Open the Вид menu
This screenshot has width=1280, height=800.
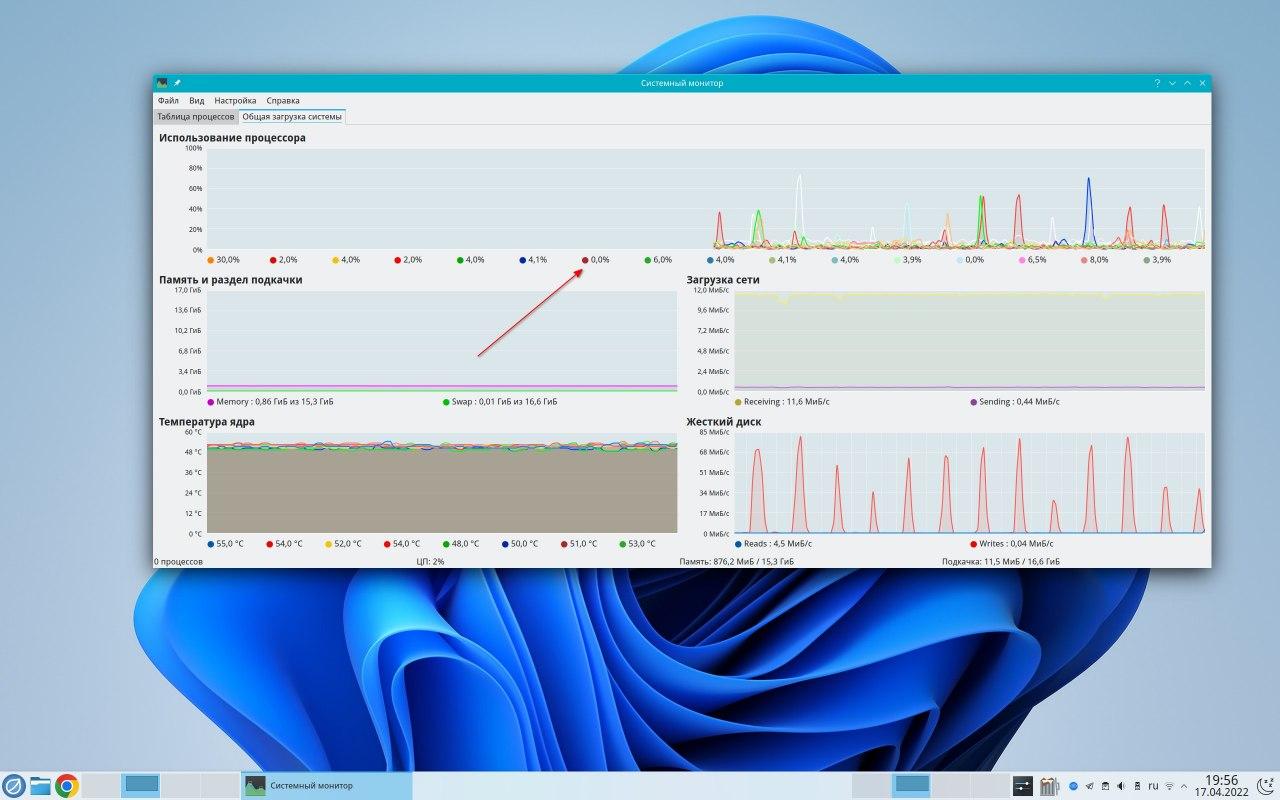197,101
